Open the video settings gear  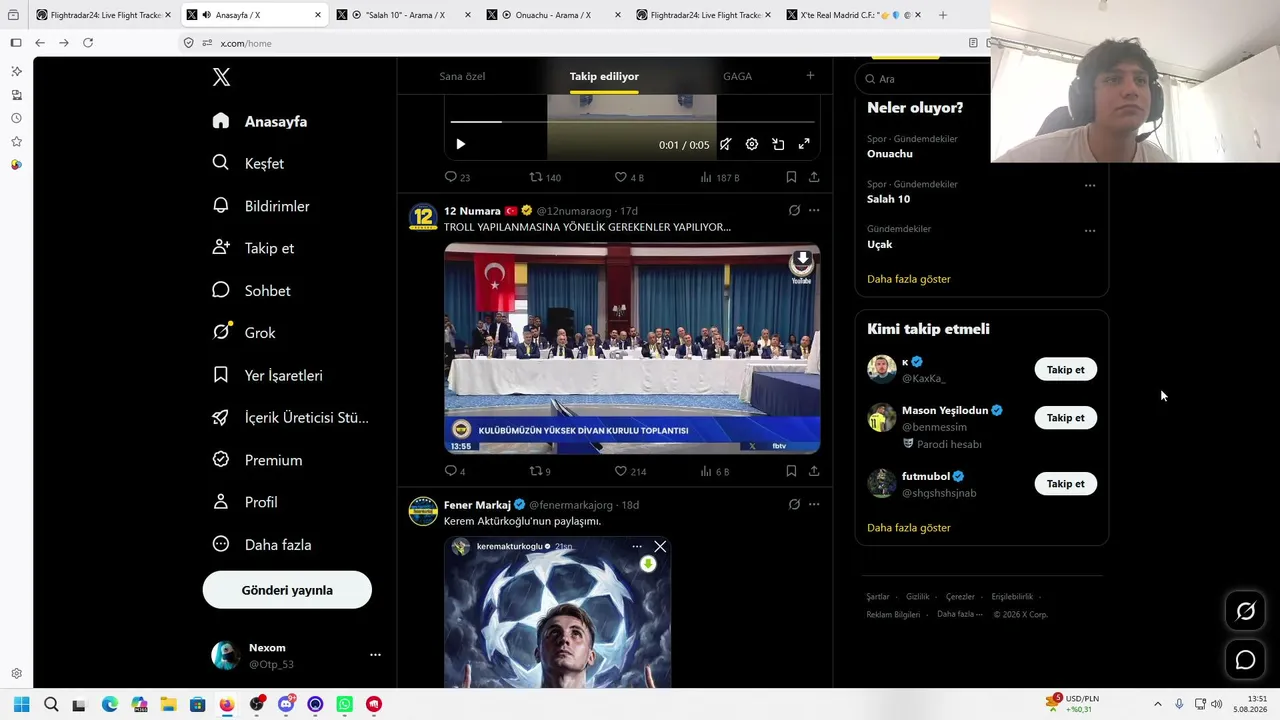tap(752, 144)
